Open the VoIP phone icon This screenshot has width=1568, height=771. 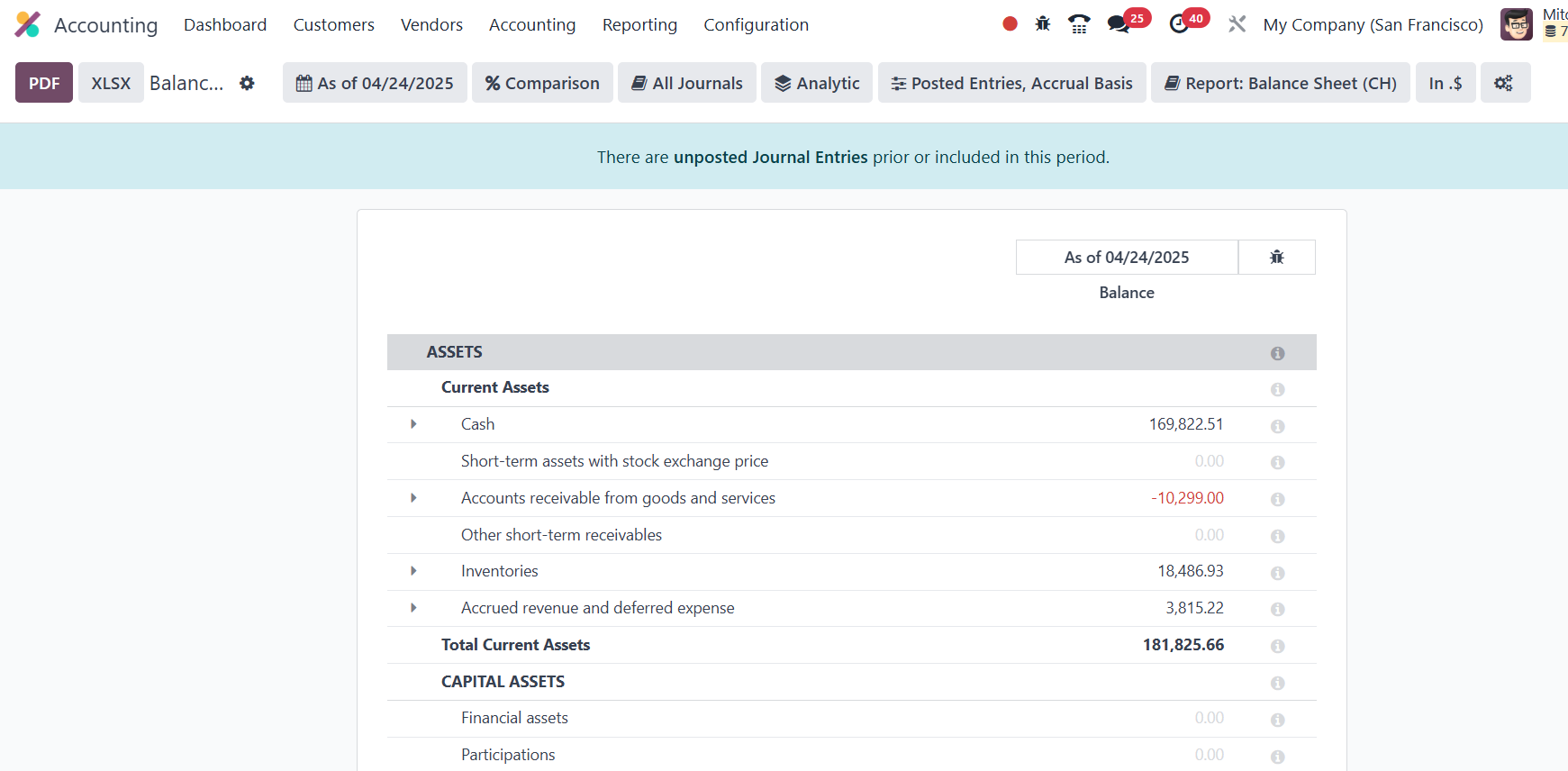coord(1079,24)
